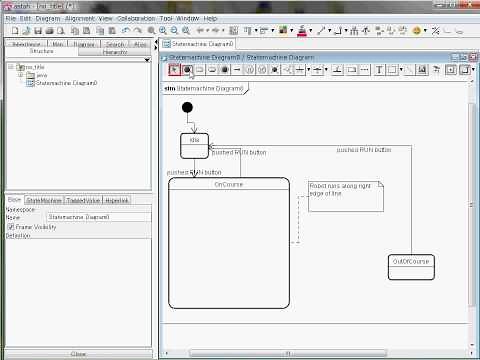Image resolution: width=480 pixels, height=360 pixels.
Task: Open the smiley mini icon dropdown arrow
Action: 425,31
